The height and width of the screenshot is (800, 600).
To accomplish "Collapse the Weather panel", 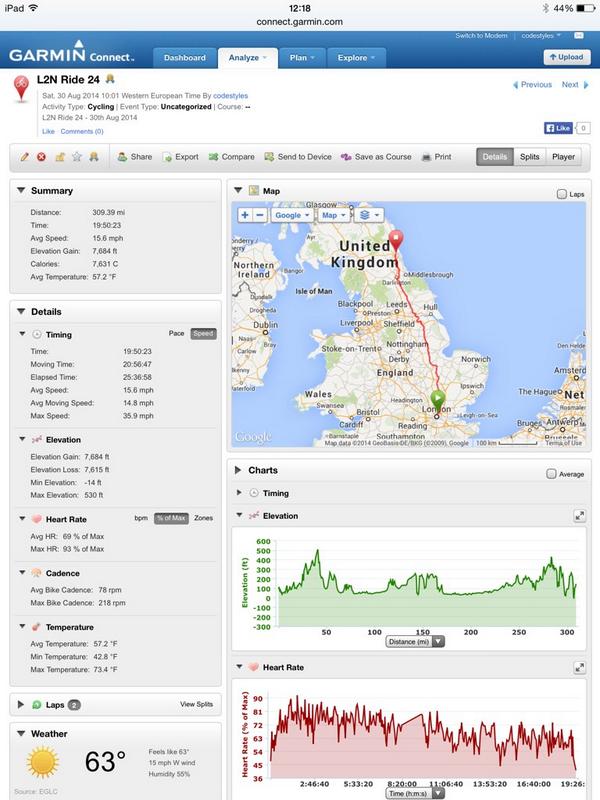I will 21,734.
